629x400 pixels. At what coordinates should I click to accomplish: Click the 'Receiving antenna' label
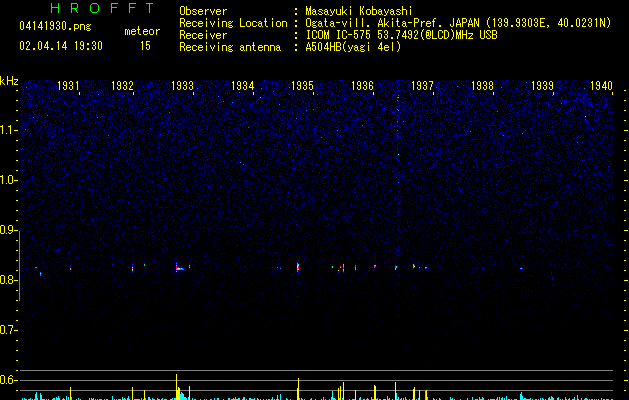230,47
